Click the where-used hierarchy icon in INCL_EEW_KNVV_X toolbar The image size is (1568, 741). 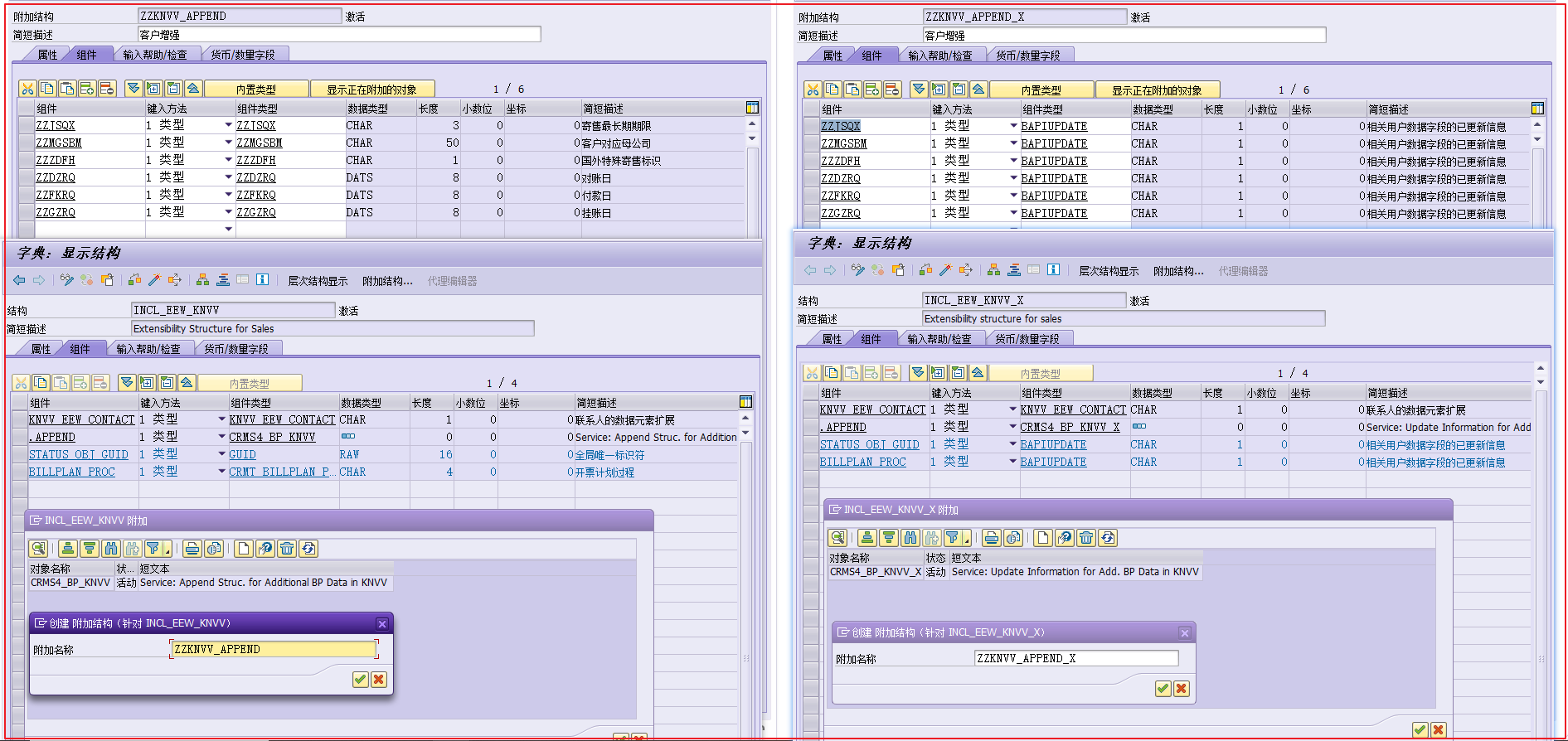[x=993, y=269]
